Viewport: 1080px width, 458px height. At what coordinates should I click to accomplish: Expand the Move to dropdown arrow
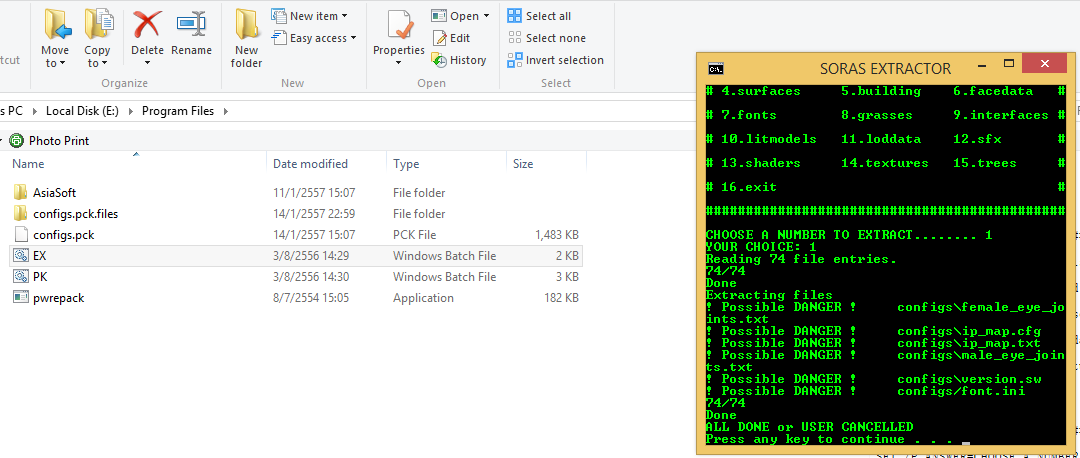click(62, 63)
